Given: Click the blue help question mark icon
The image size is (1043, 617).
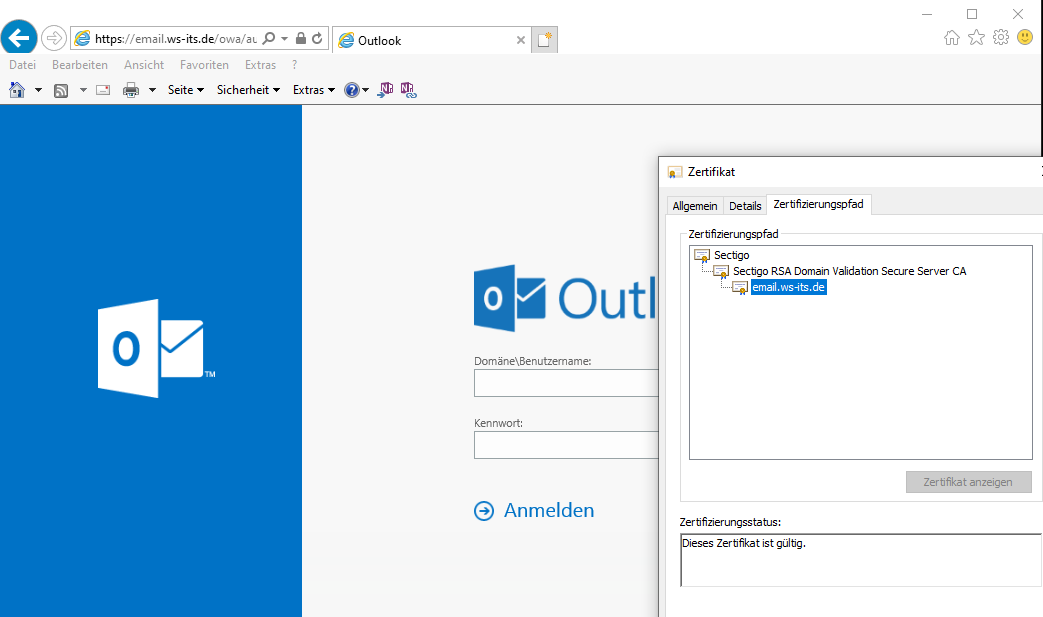Looking at the screenshot, I should click(x=351, y=90).
